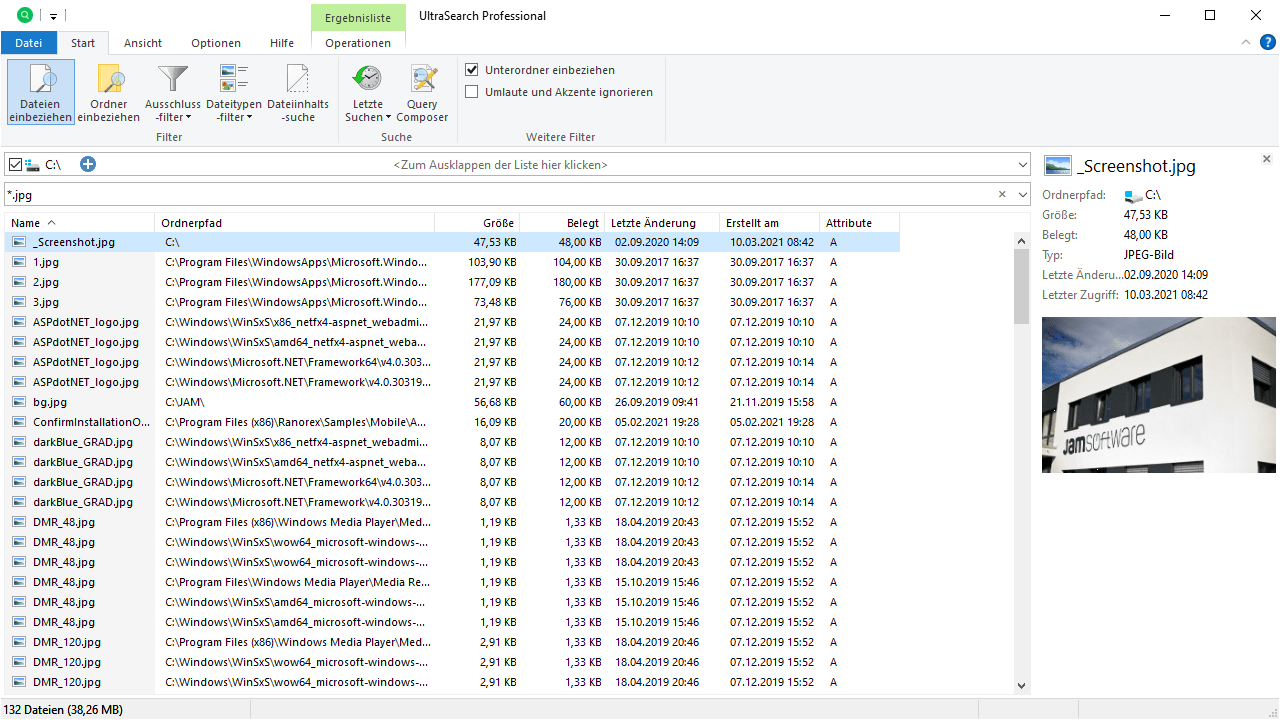
Task: Select the _Screenshot.jpg row
Action: (453, 242)
